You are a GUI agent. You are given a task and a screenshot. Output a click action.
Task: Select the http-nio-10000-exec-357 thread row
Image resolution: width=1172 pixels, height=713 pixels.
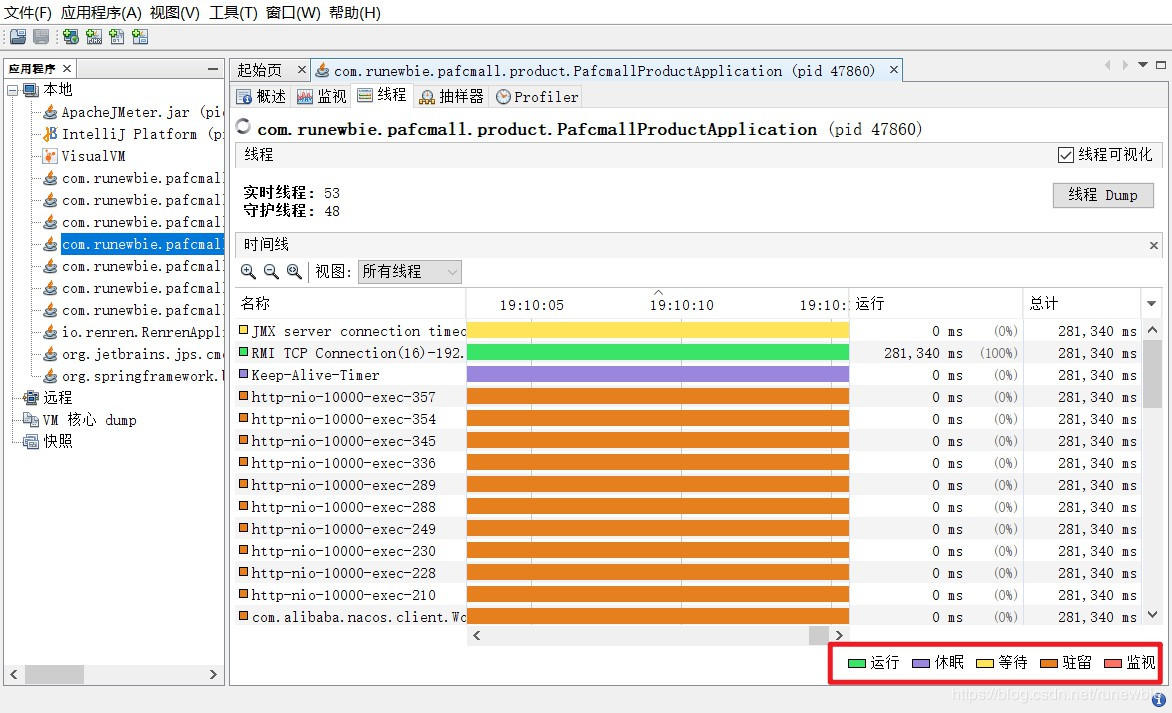(688, 397)
